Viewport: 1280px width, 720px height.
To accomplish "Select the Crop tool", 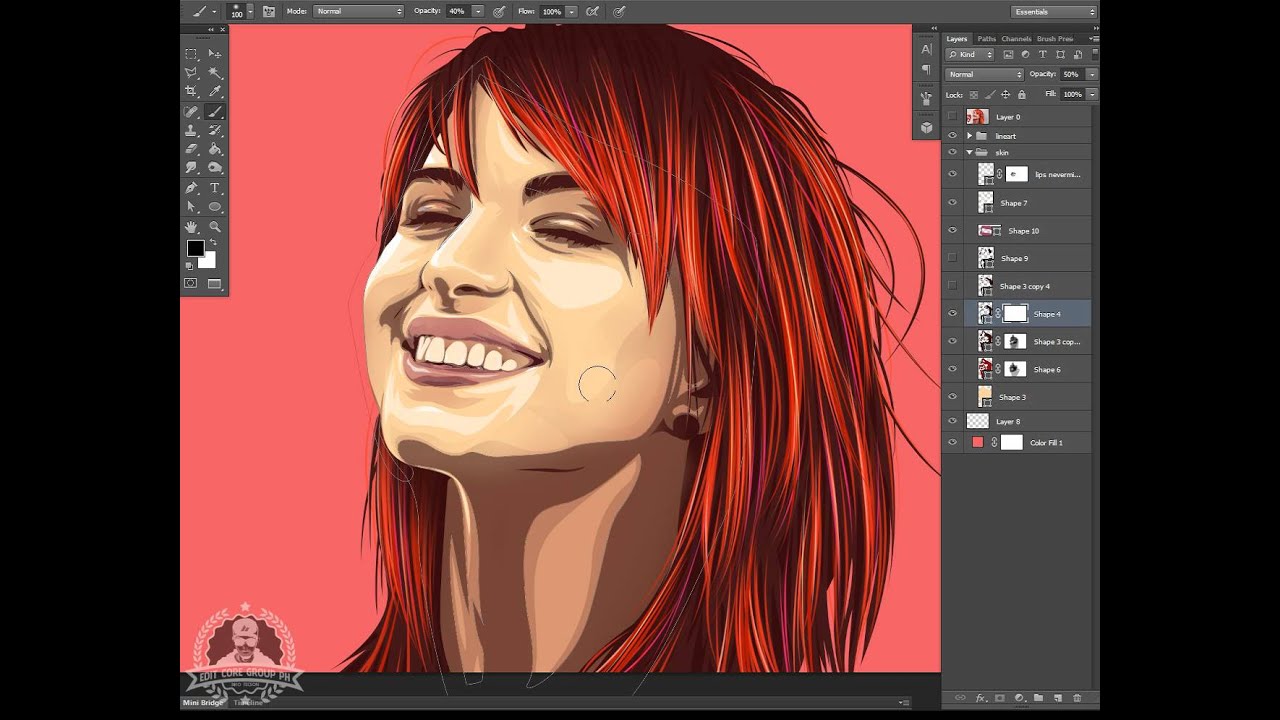I will [x=191, y=92].
